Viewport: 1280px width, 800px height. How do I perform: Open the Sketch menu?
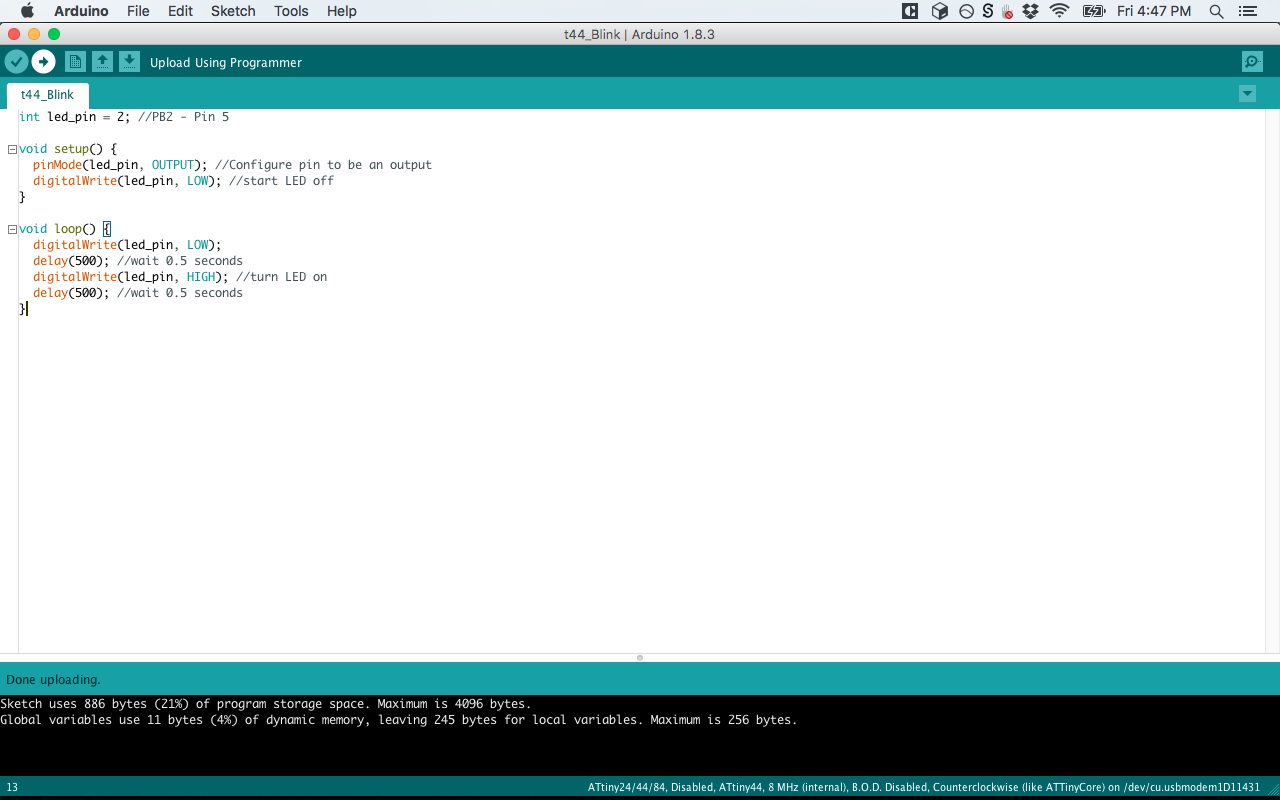[x=233, y=11]
